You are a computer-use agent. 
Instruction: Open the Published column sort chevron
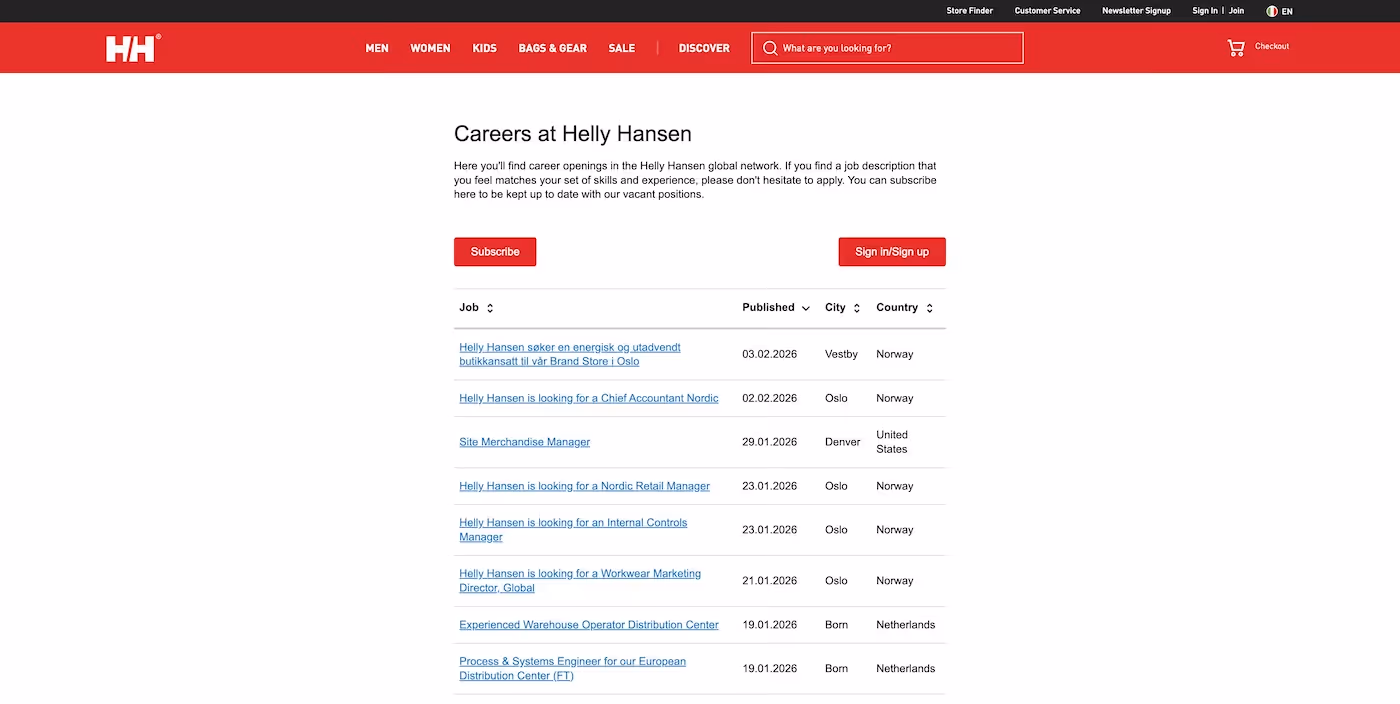point(808,308)
